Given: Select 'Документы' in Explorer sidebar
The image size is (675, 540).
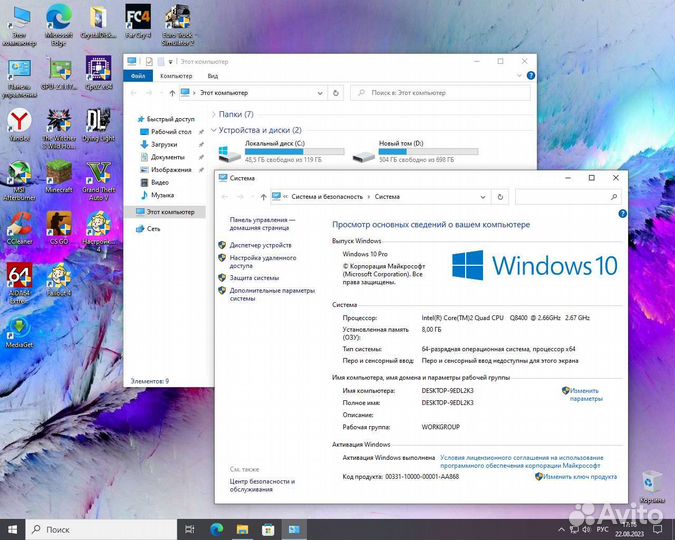Looking at the screenshot, I should pyautogui.click(x=162, y=157).
